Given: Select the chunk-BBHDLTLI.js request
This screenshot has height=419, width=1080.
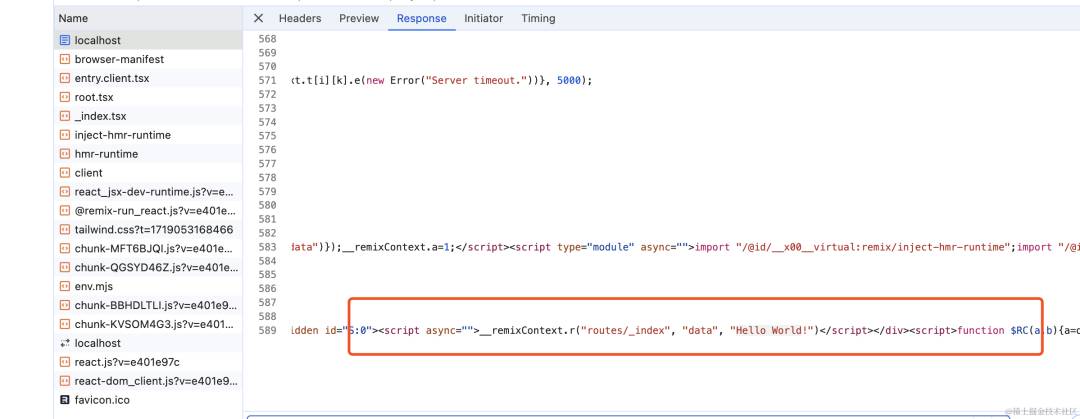Looking at the screenshot, I should [148, 305].
